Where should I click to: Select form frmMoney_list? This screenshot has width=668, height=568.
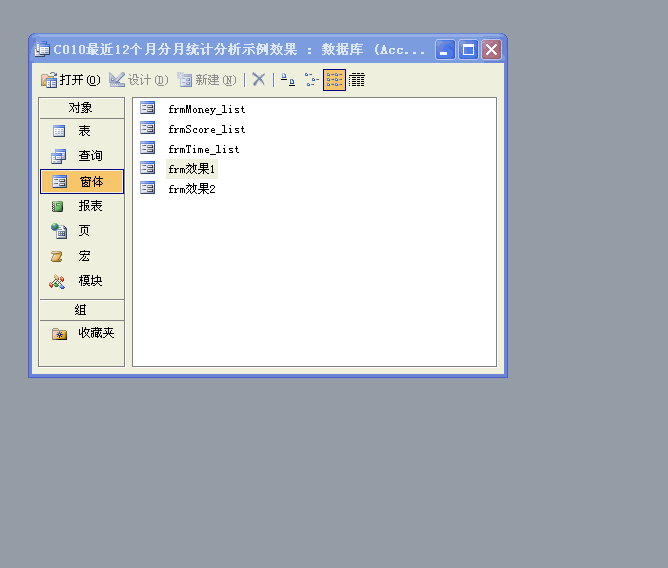(x=207, y=110)
